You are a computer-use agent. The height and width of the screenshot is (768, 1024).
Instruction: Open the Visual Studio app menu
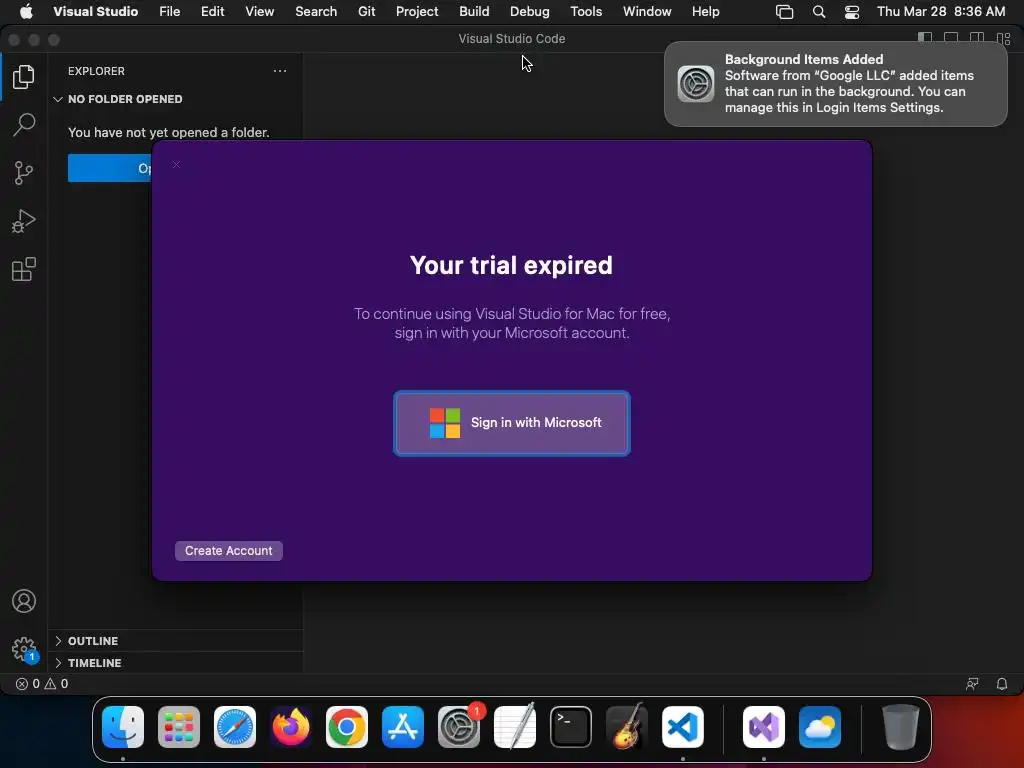95,12
